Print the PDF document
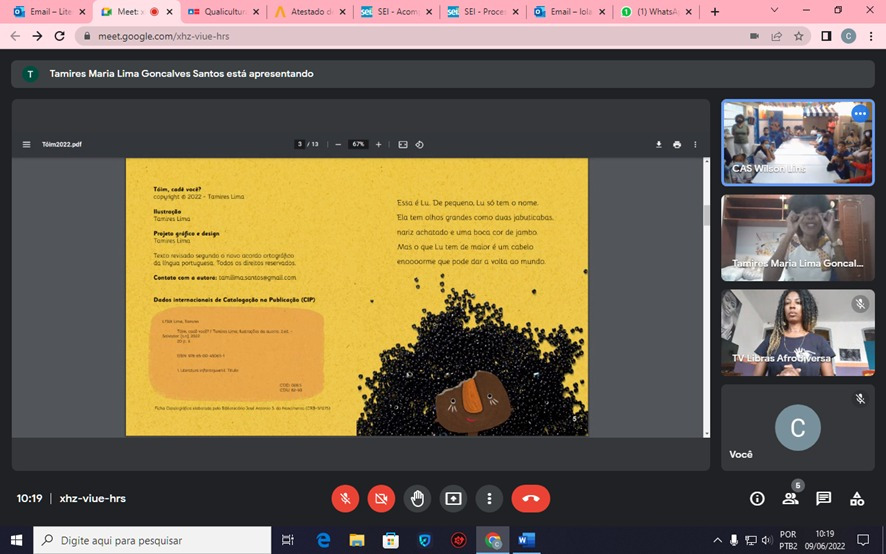 [x=677, y=145]
